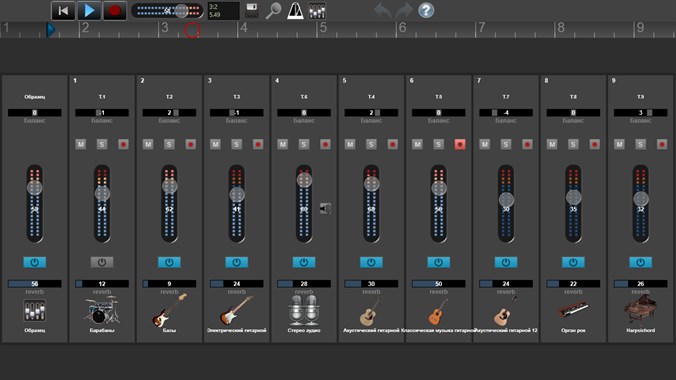This screenshot has height=380, width=676.
Task: Mute track 1 with its M button
Action: click(x=81, y=144)
